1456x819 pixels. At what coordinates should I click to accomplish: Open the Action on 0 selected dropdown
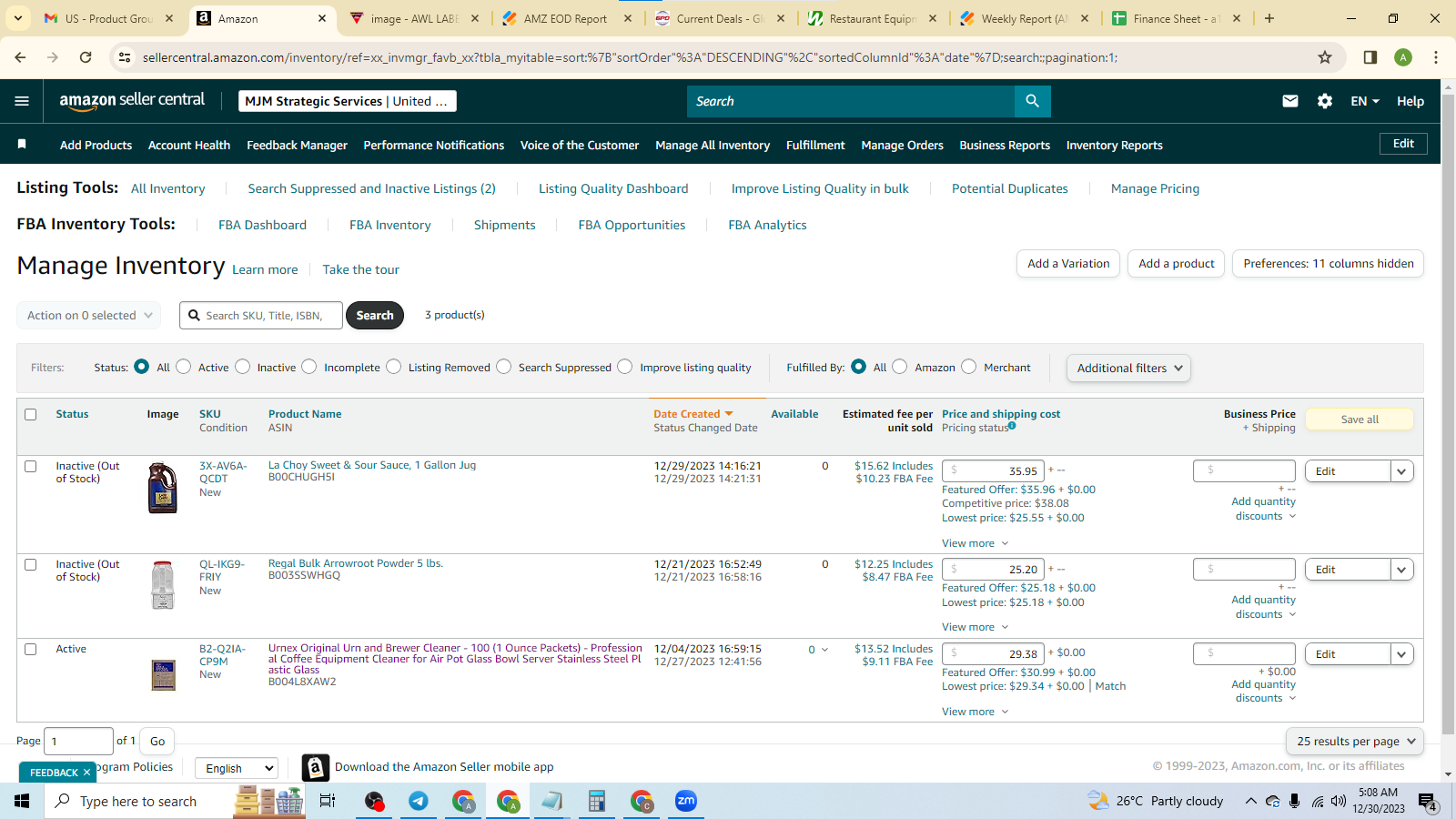89,316
